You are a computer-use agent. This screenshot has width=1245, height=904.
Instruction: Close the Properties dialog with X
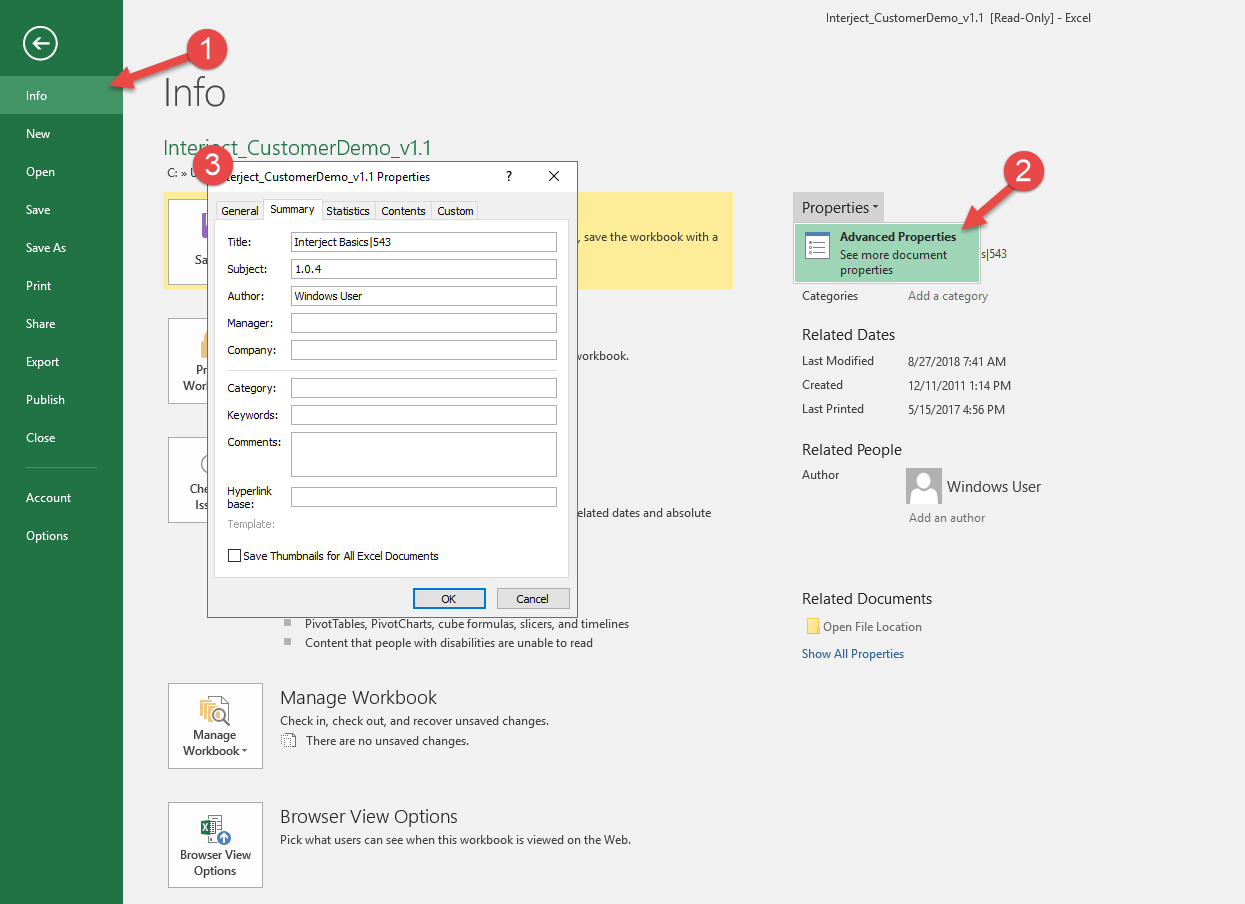(554, 177)
